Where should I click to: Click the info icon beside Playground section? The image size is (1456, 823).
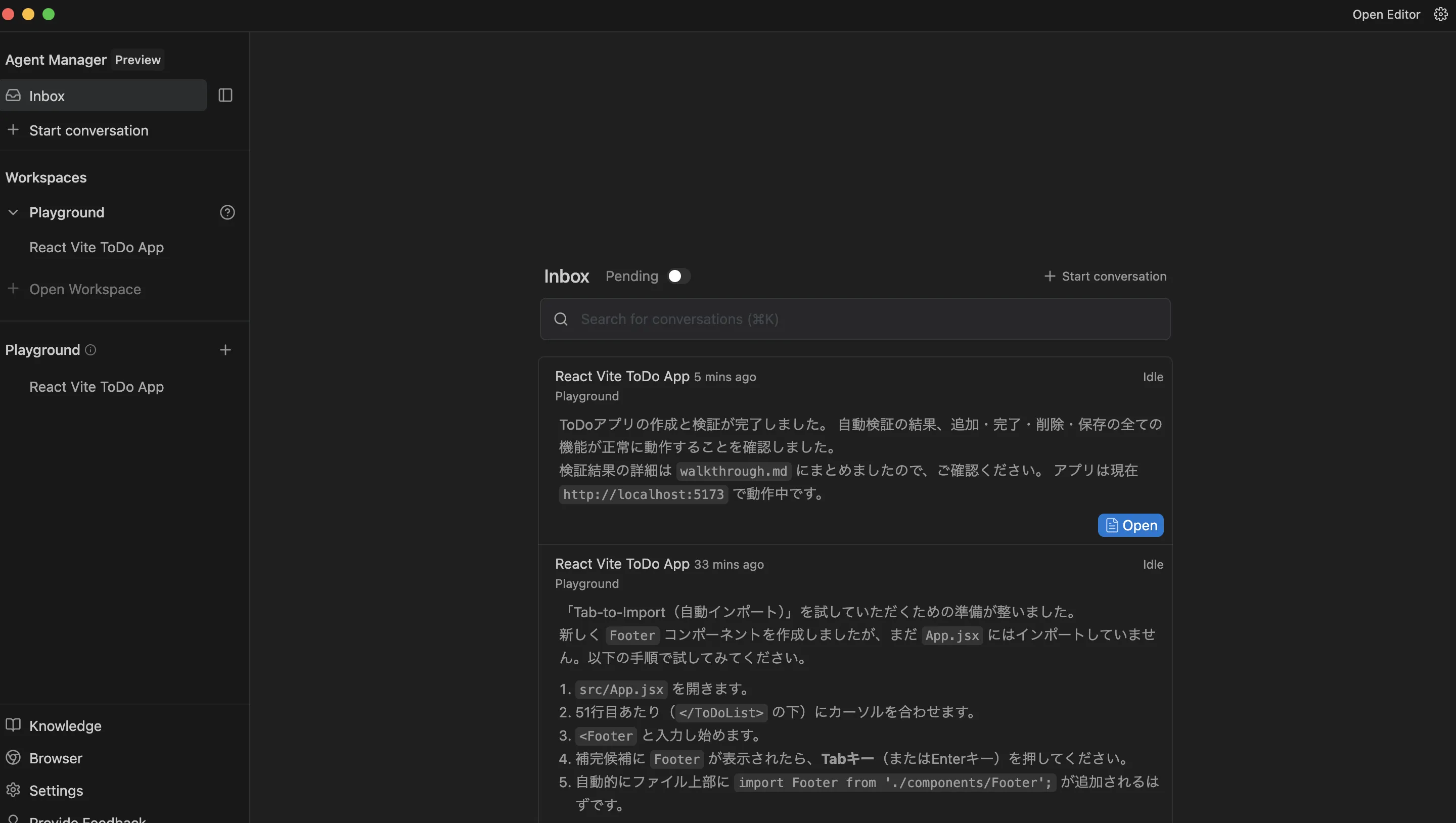click(90, 350)
